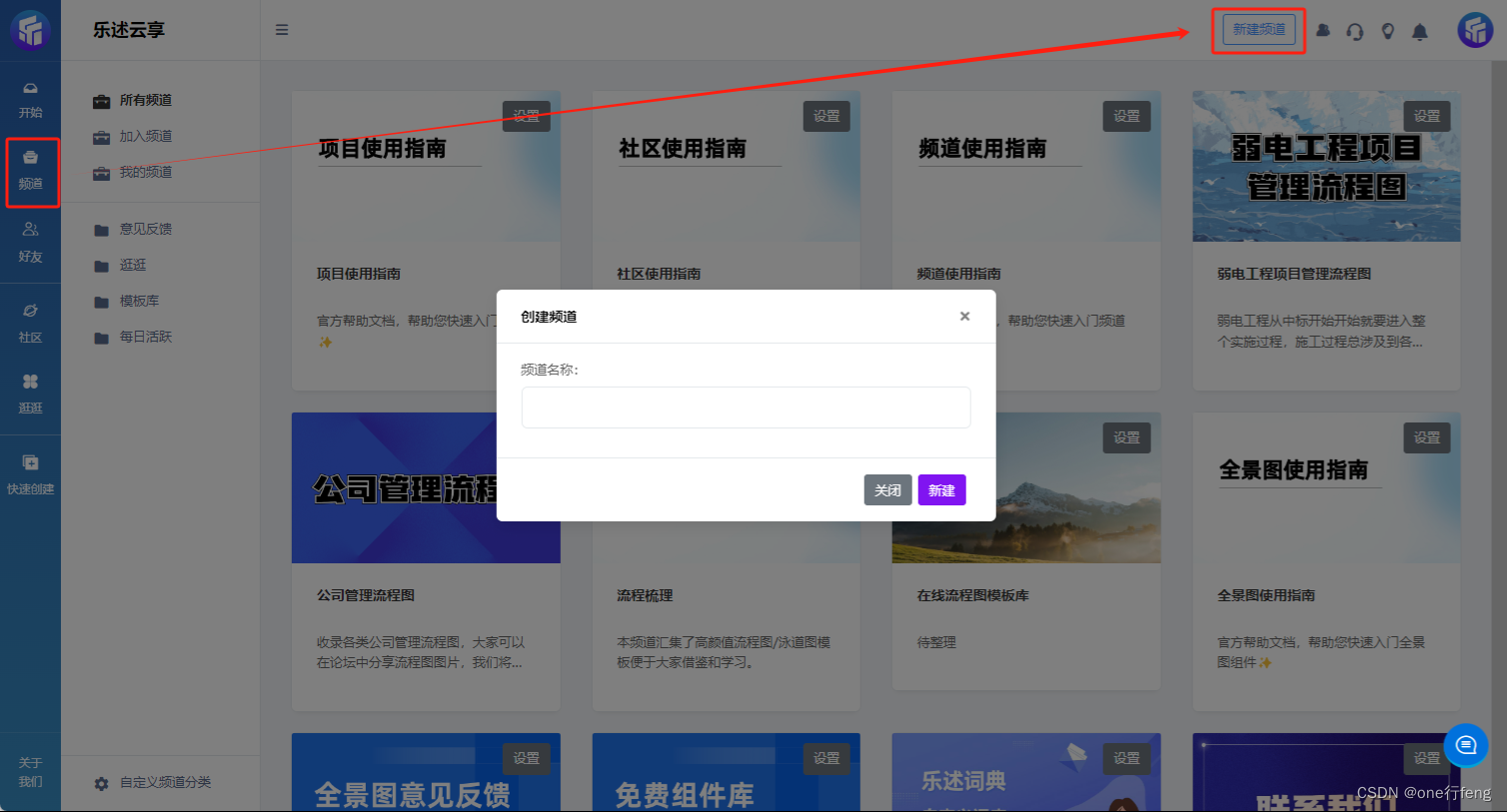Screen dimensions: 1507x812
Task: Open the 免费组件库 card
Action: 727,773
